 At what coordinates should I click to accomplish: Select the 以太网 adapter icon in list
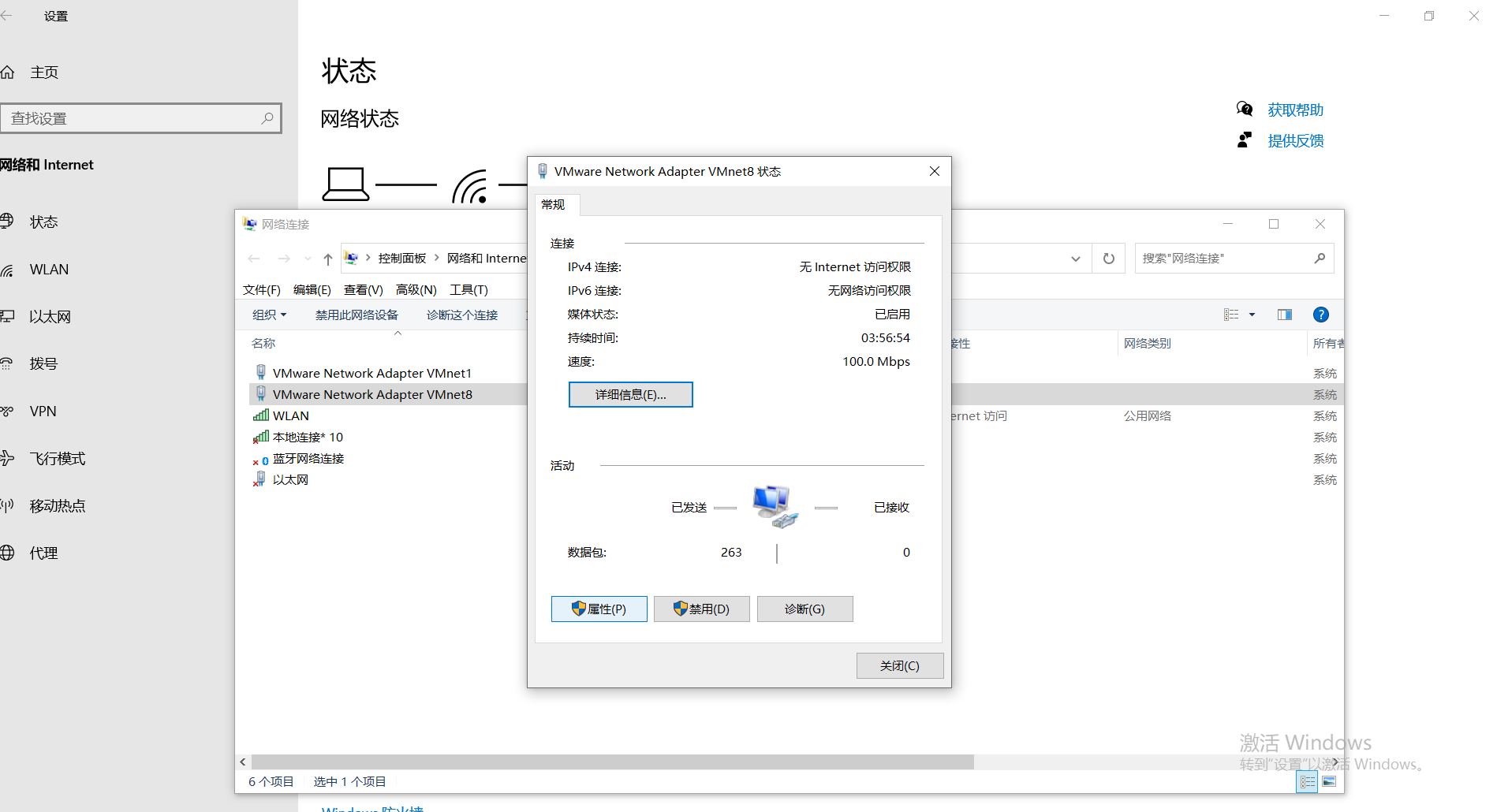259,479
